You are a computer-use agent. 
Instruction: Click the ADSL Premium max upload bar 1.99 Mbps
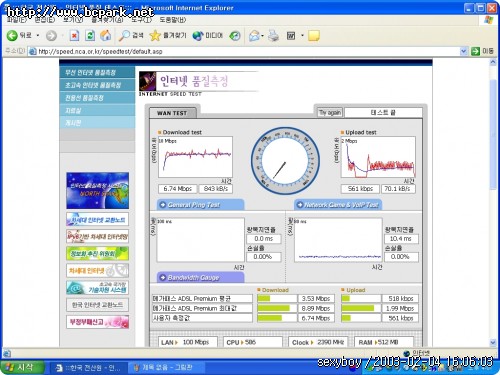[x=358, y=308]
